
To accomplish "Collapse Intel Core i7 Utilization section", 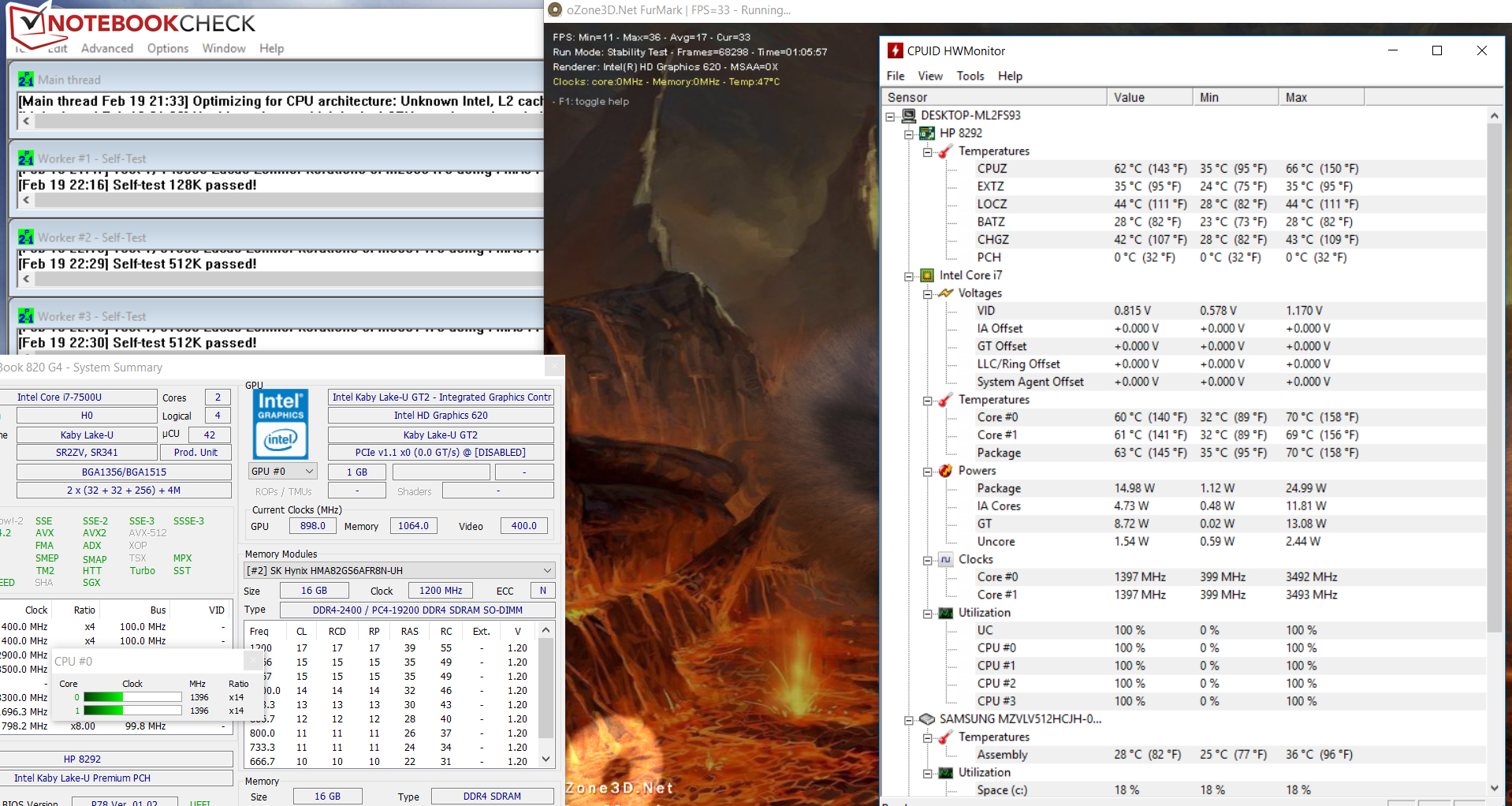I will point(928,614).
